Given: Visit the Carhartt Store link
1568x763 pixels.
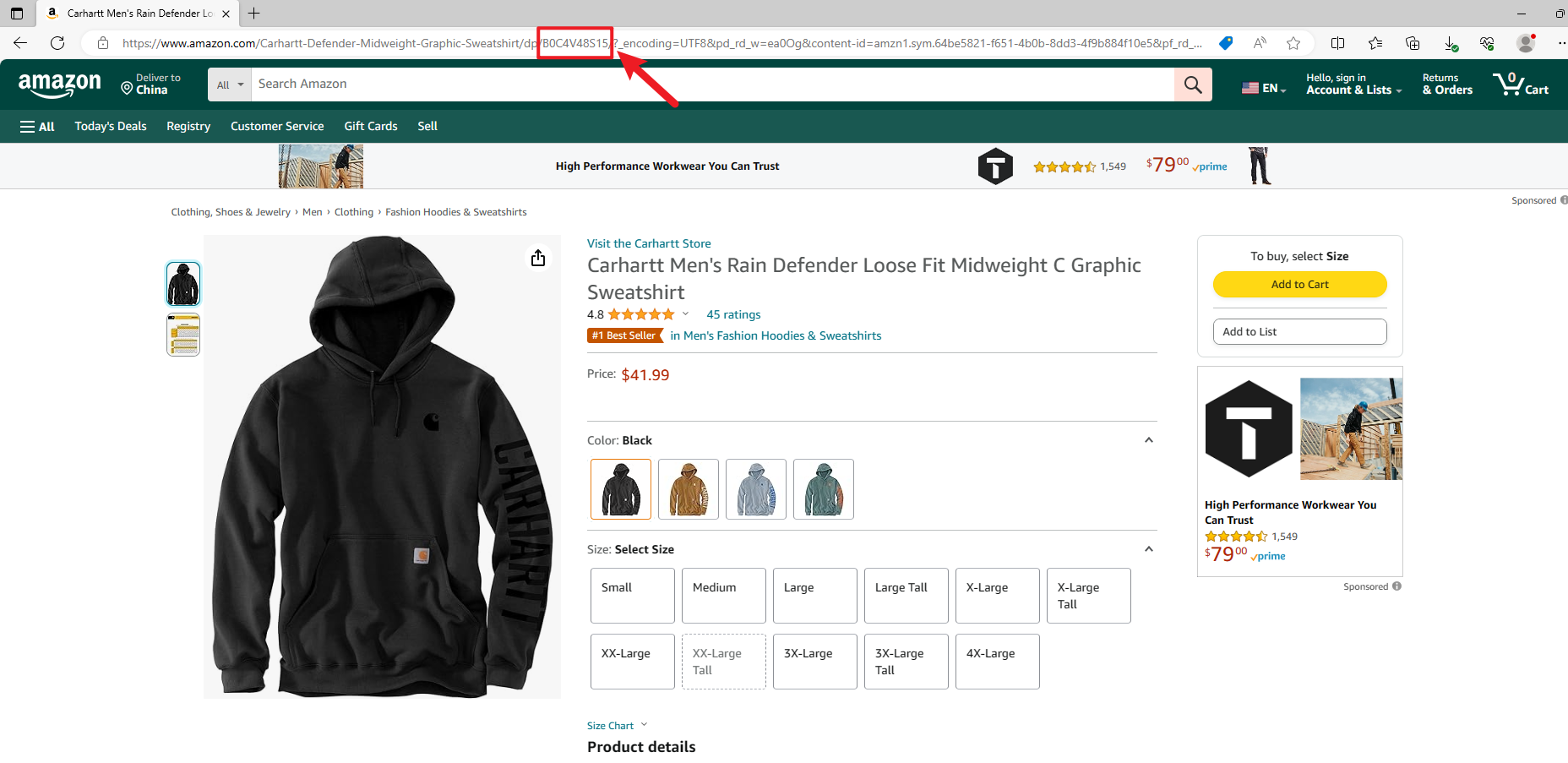Looking at the screenshot, I should [649, 243].
